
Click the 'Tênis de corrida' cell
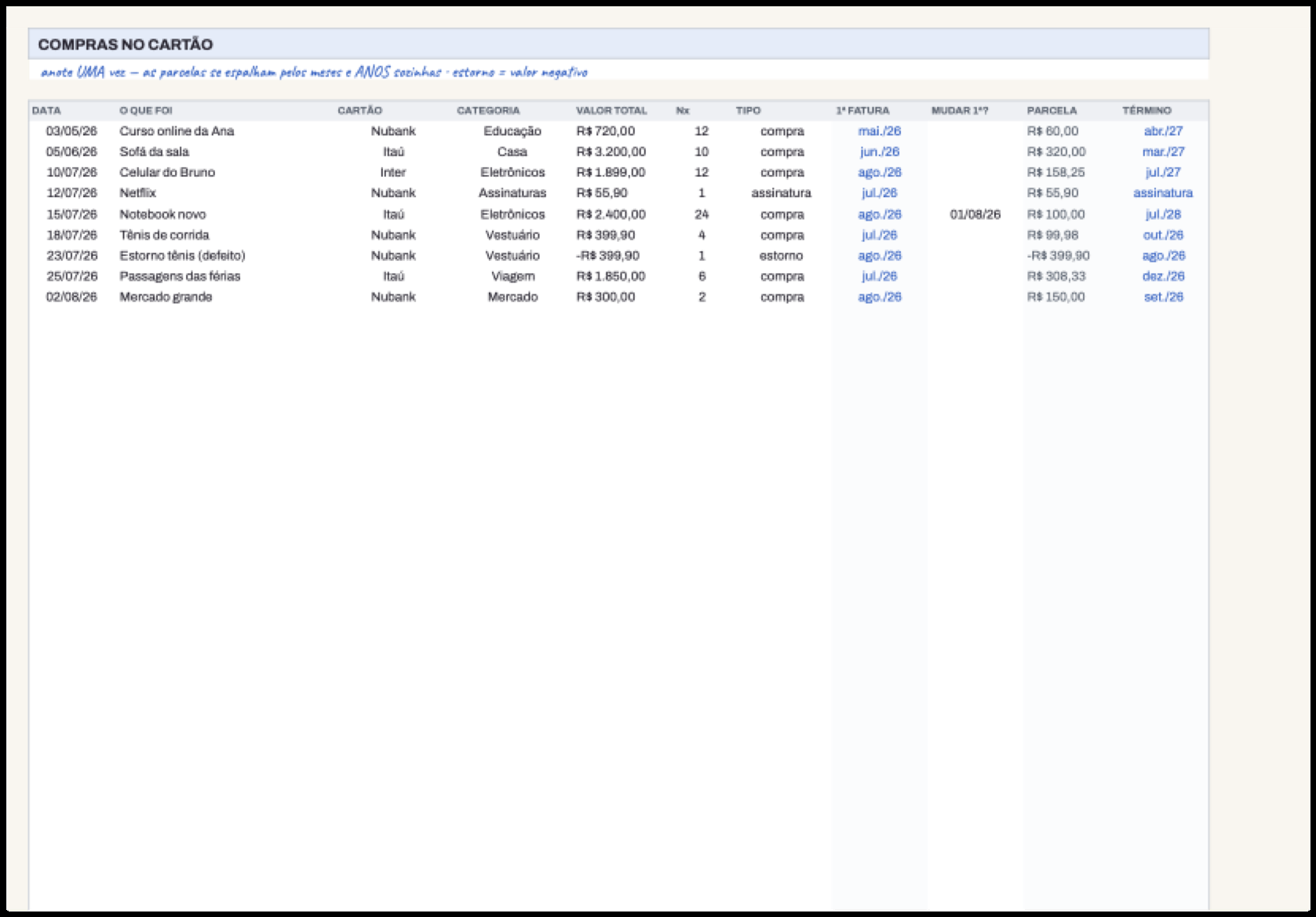tap(164, 235)
